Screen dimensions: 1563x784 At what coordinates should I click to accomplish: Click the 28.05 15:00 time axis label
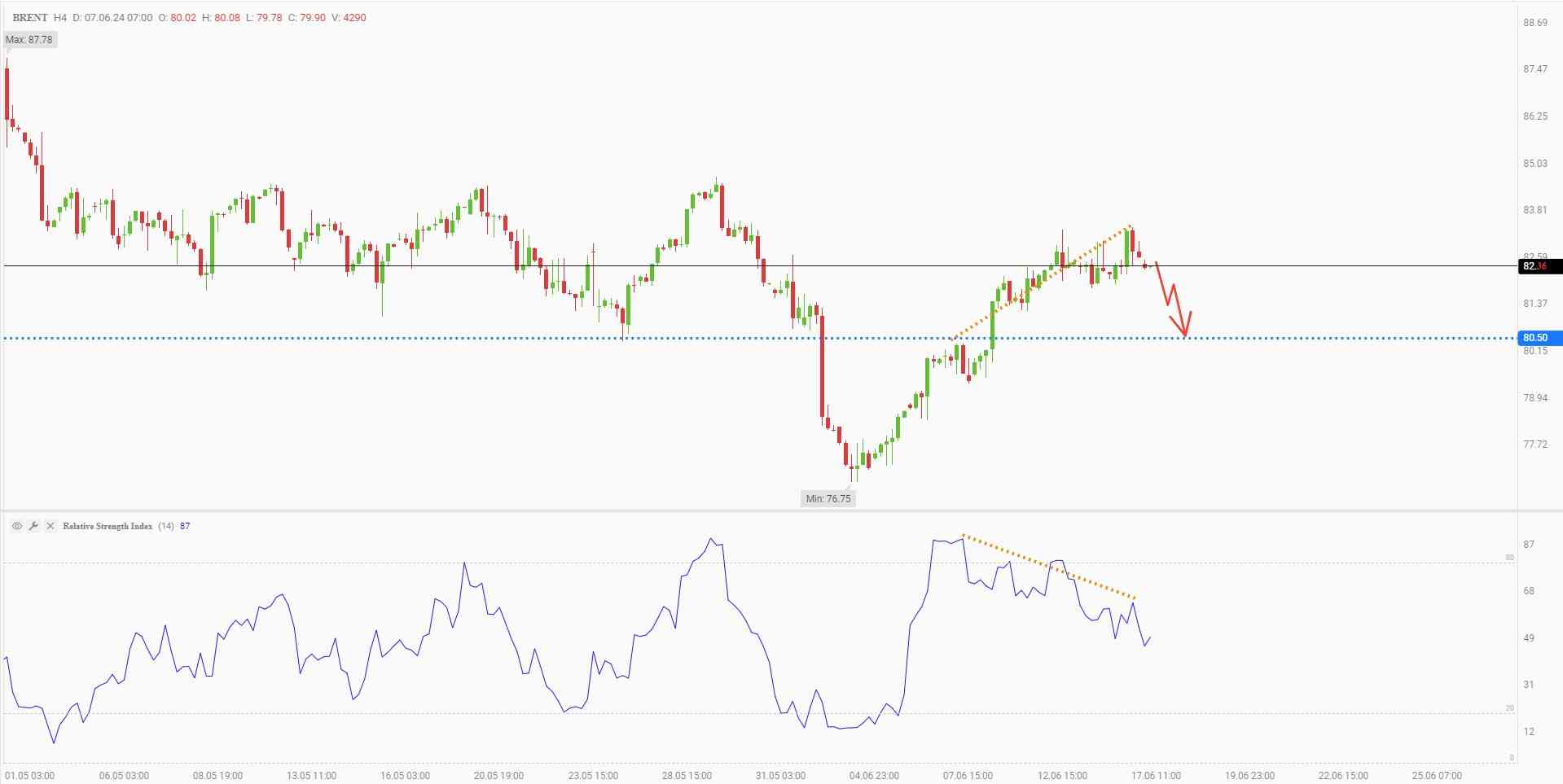point(687,775)
